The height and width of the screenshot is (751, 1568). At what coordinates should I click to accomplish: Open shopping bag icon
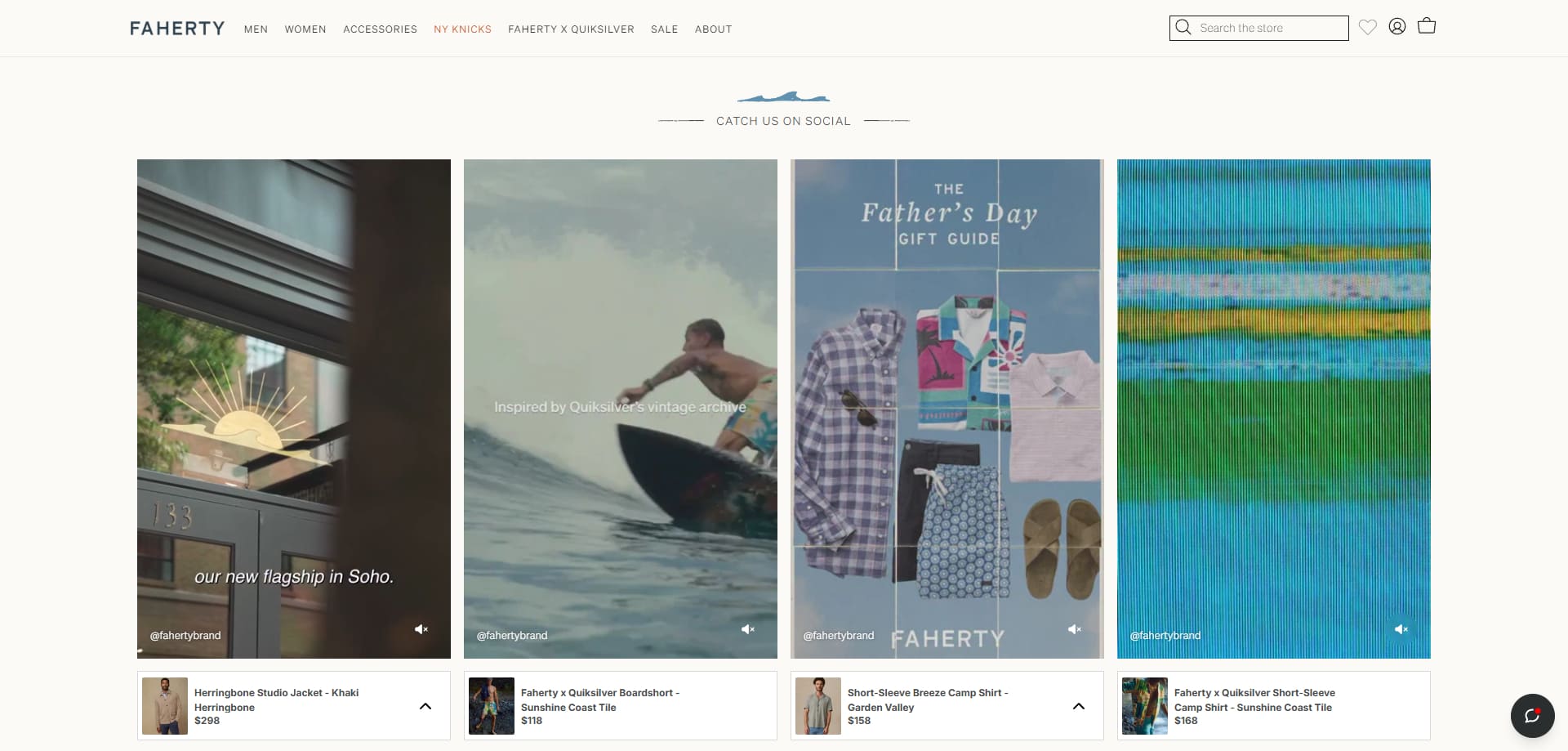coord(1427,26)
